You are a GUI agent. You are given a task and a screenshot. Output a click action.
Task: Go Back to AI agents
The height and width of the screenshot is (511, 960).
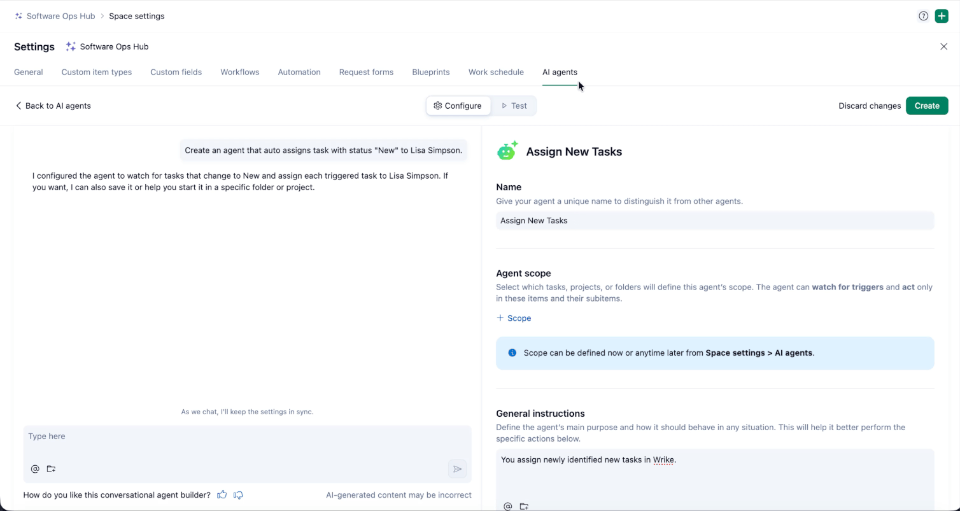point(53,106)
